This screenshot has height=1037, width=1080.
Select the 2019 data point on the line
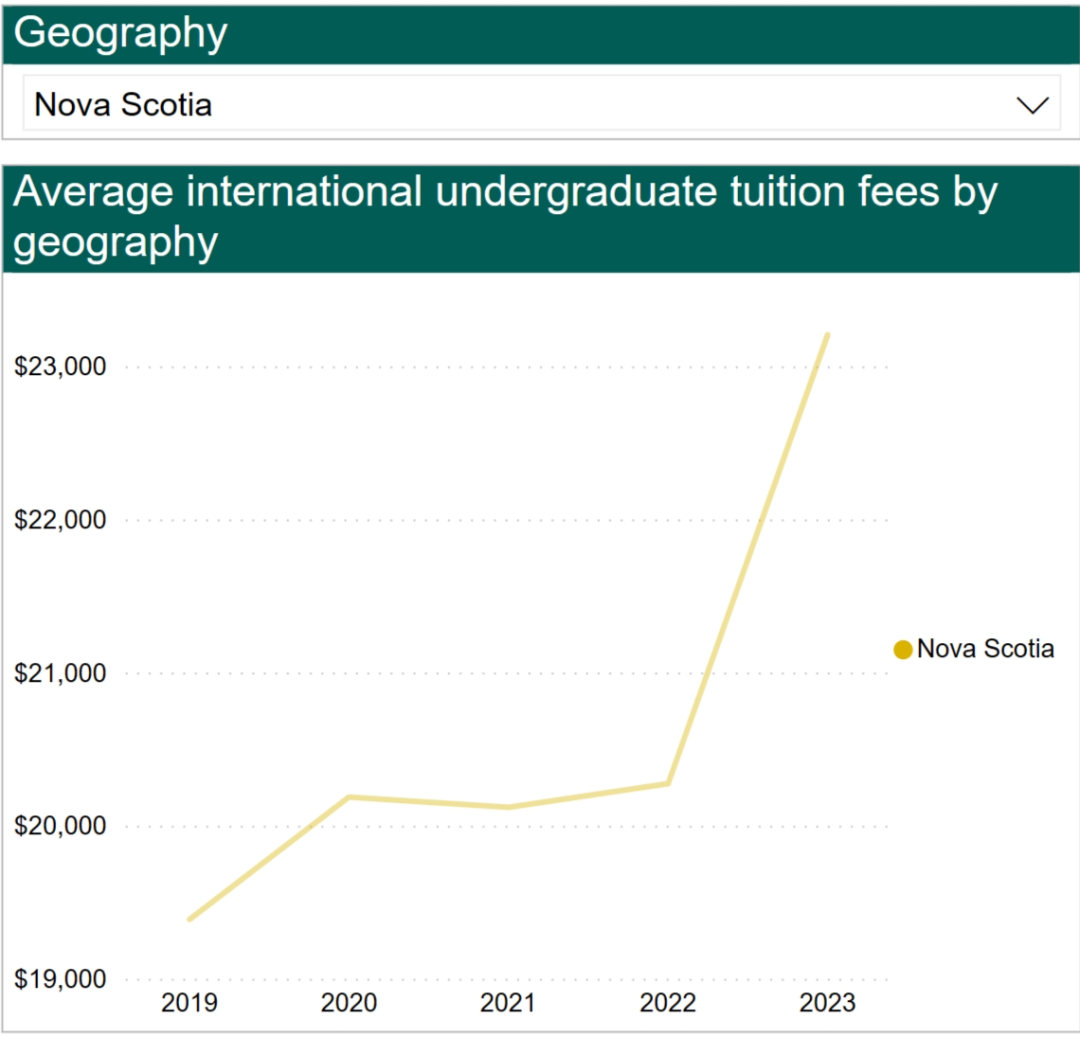click(190, 919)
